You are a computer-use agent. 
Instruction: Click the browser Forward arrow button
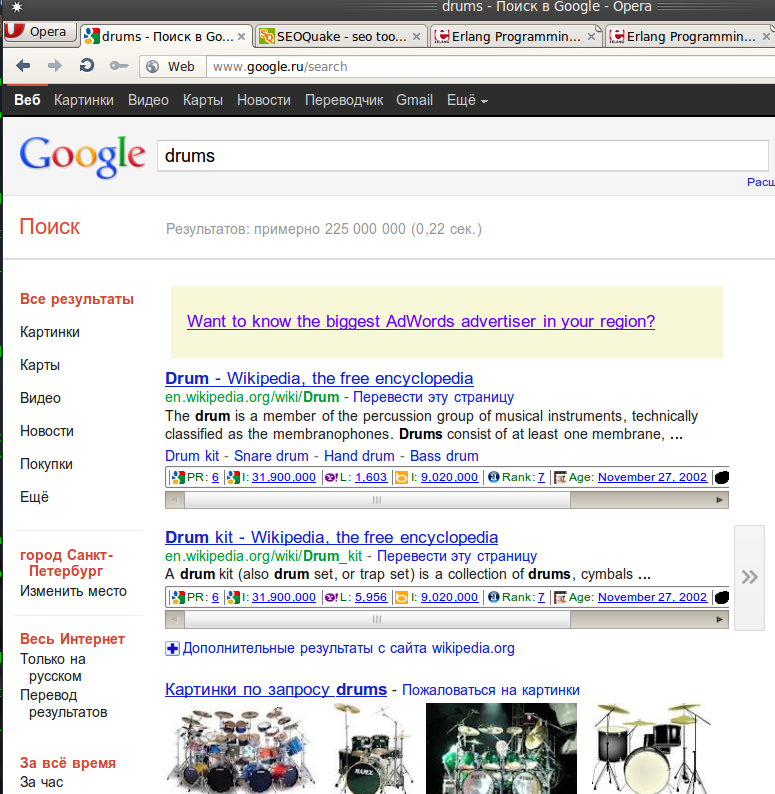pyautogui.click(x=55, y=66)
